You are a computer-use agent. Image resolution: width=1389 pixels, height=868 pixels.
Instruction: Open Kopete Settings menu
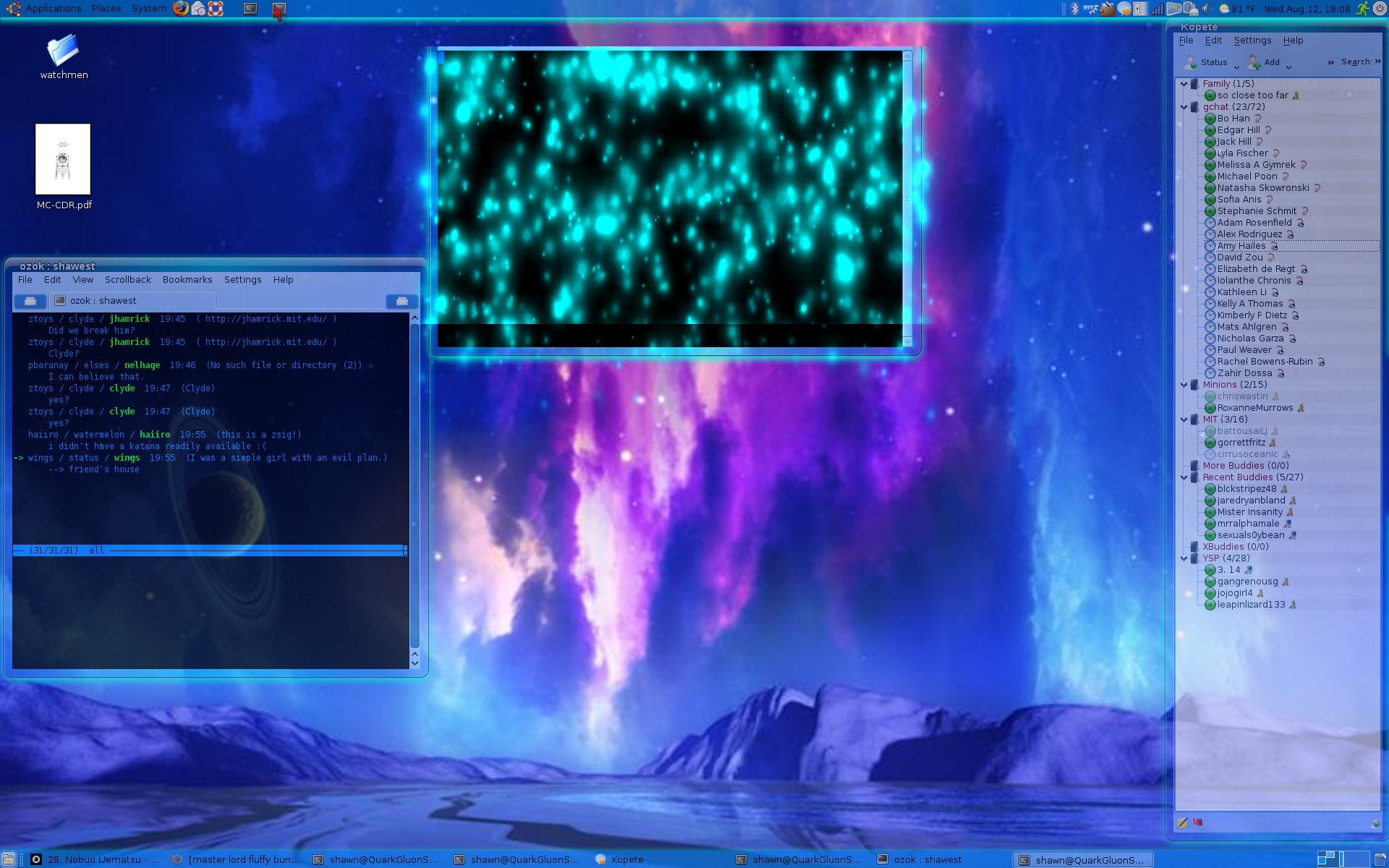pyautogui.click(x=1252, y=41)
